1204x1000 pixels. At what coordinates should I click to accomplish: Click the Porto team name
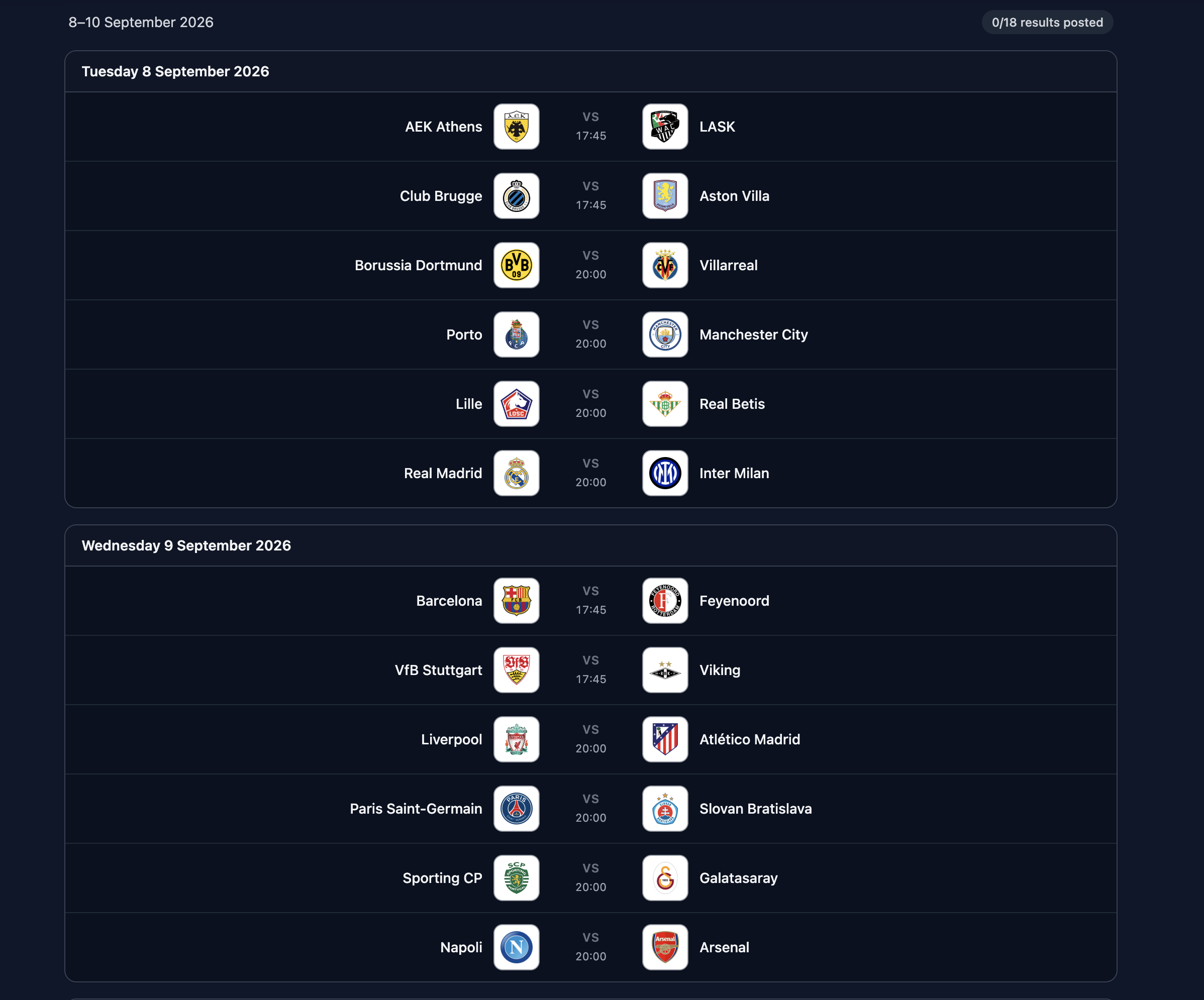point(464,335)
